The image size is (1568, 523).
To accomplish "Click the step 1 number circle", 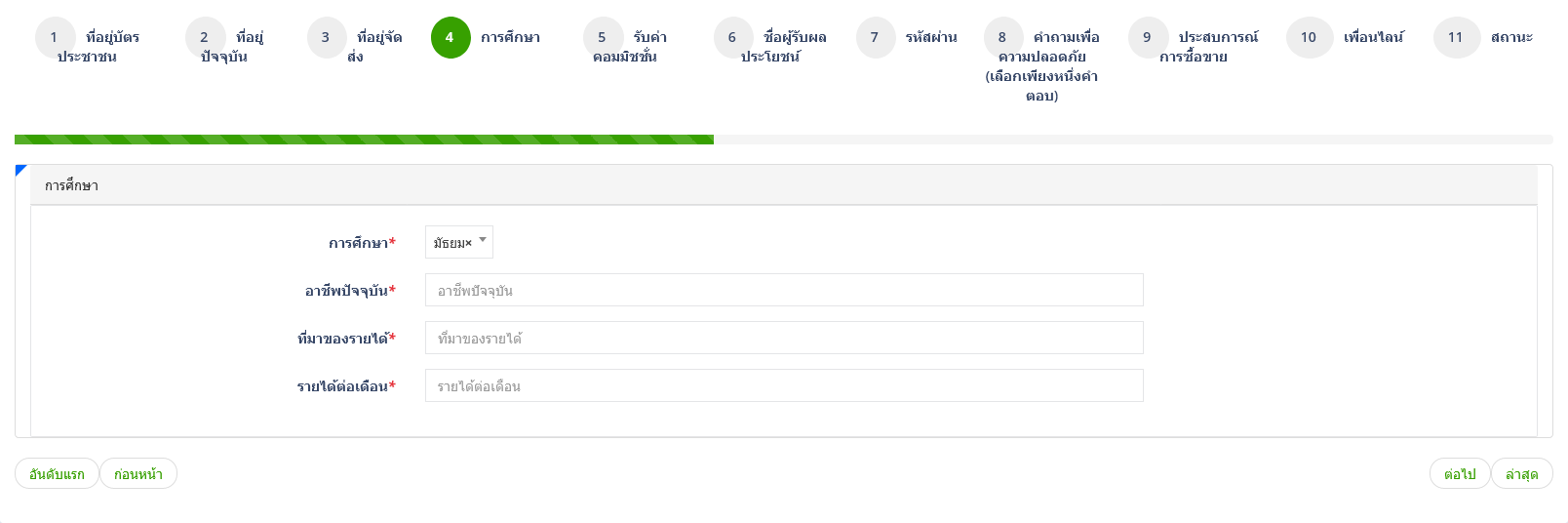I will 55,38.
